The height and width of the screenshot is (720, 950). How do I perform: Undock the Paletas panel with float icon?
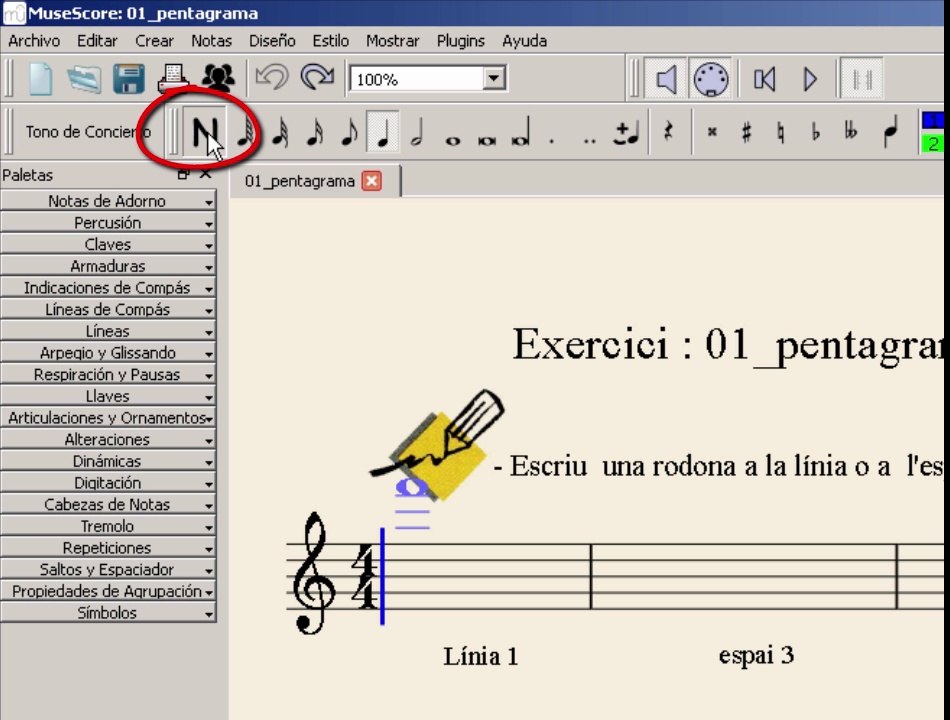coord(183,175)
